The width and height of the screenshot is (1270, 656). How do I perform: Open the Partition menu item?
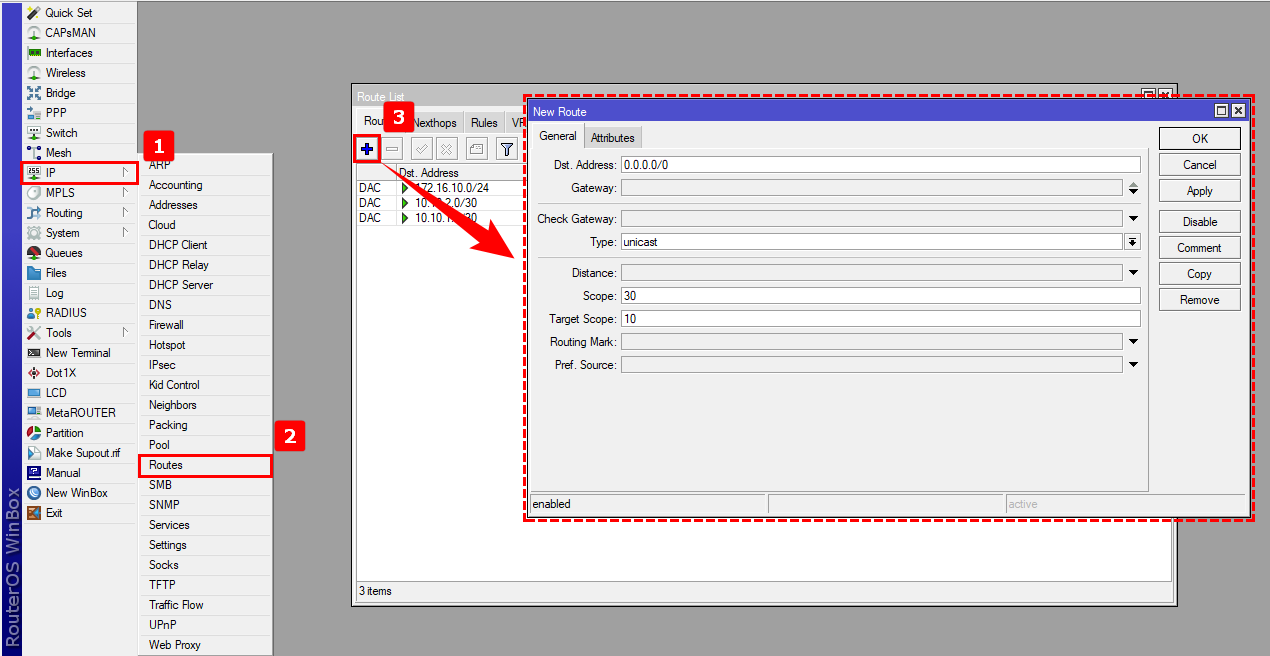click(x=64, y=433)
